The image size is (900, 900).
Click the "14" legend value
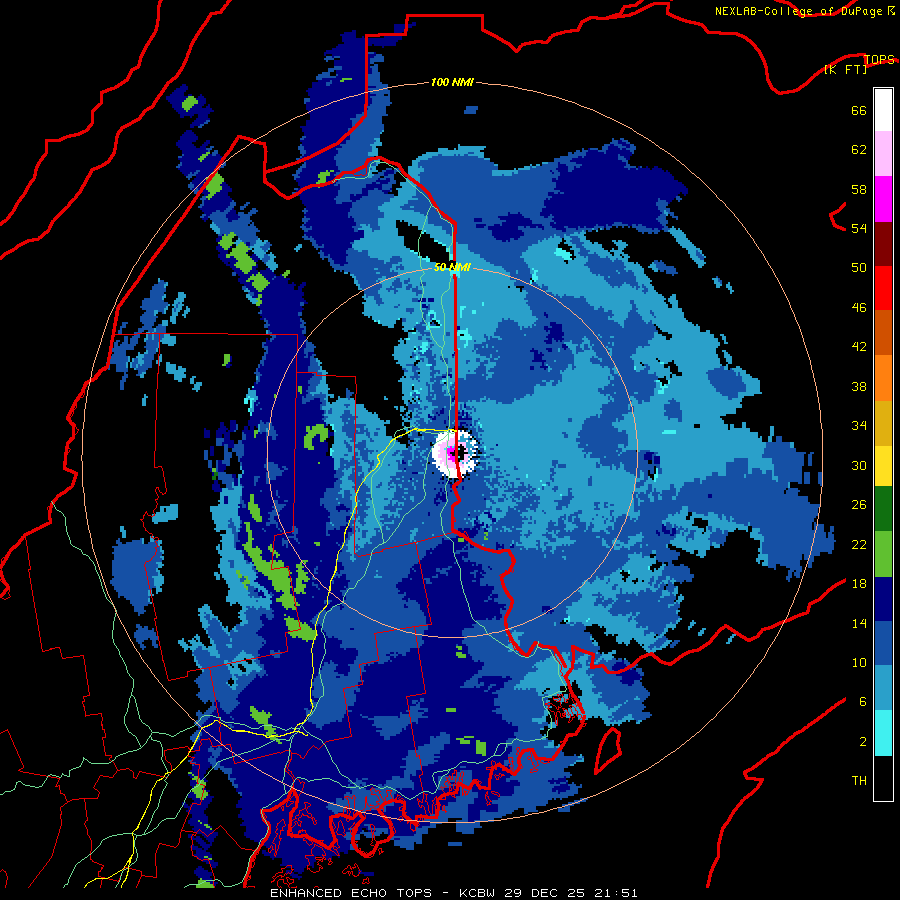(x=859, y=623)
